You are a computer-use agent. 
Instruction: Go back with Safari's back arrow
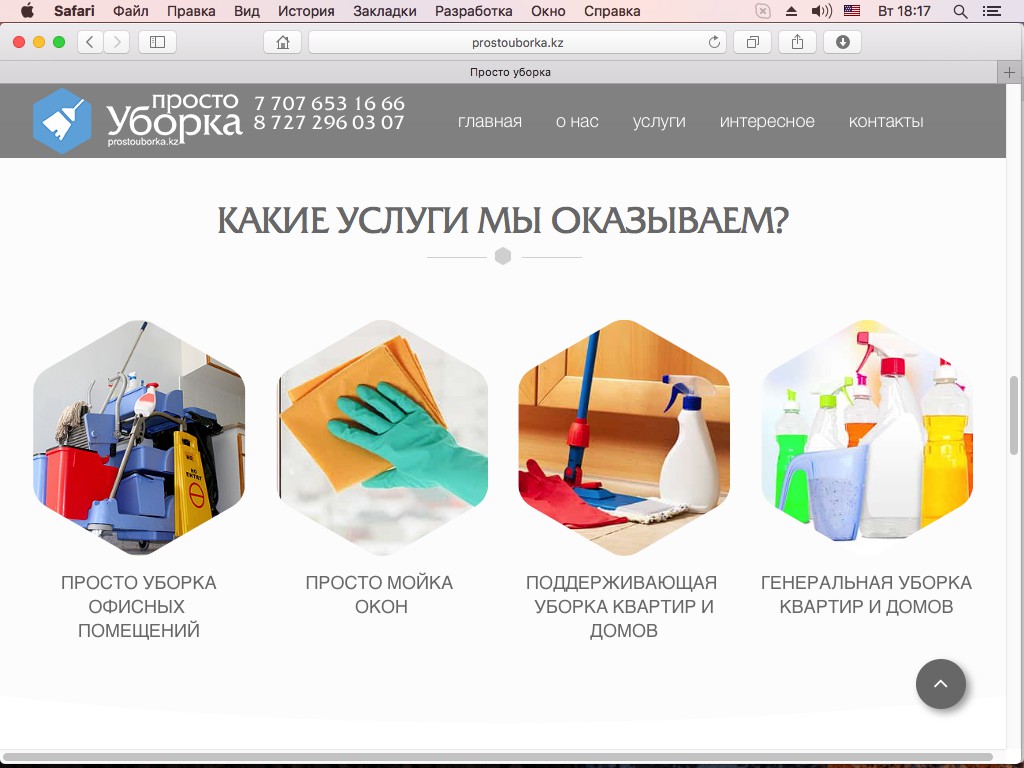(x=90, y=42)
